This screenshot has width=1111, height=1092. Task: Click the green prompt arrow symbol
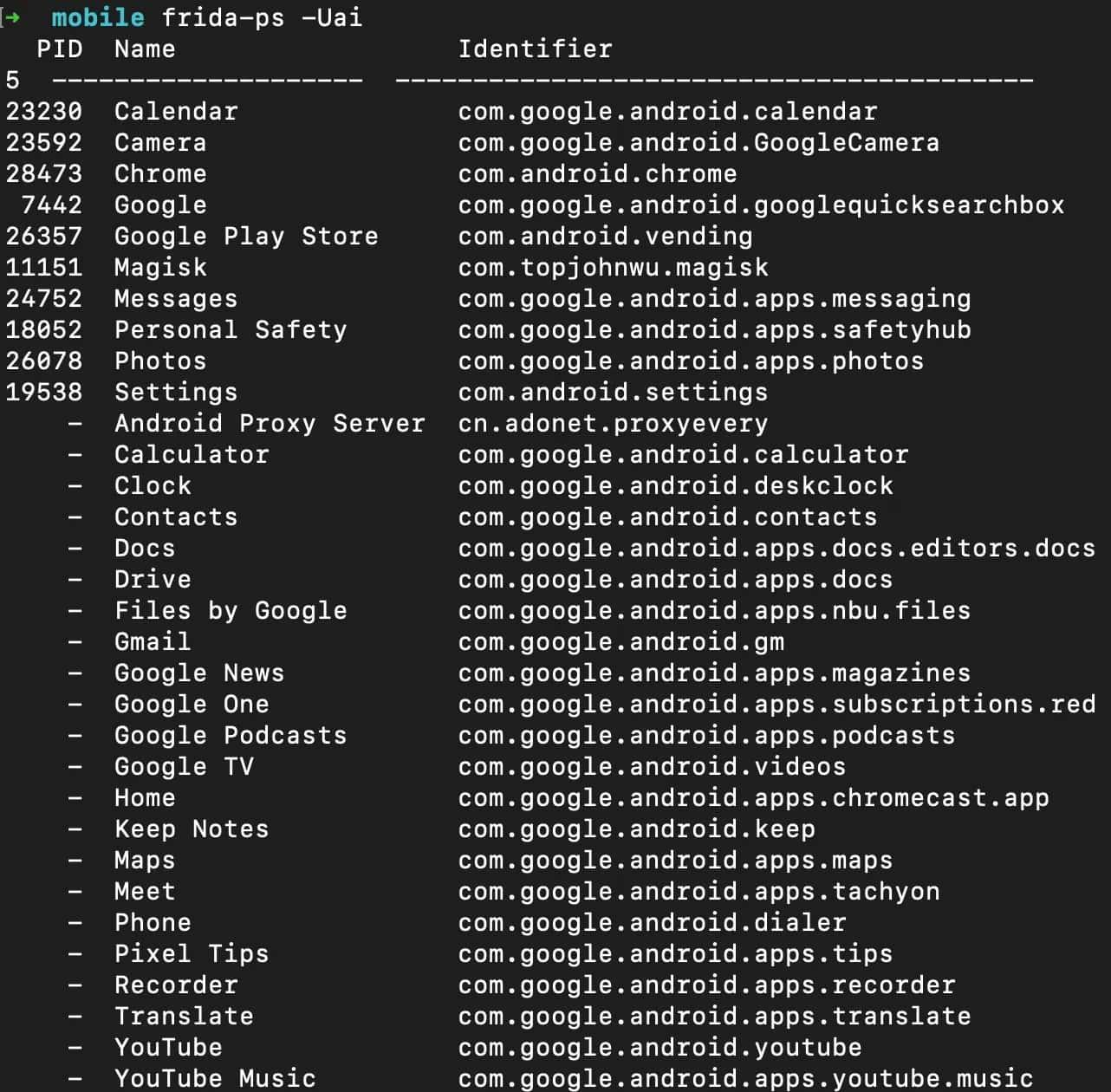(x=13, y=17)
